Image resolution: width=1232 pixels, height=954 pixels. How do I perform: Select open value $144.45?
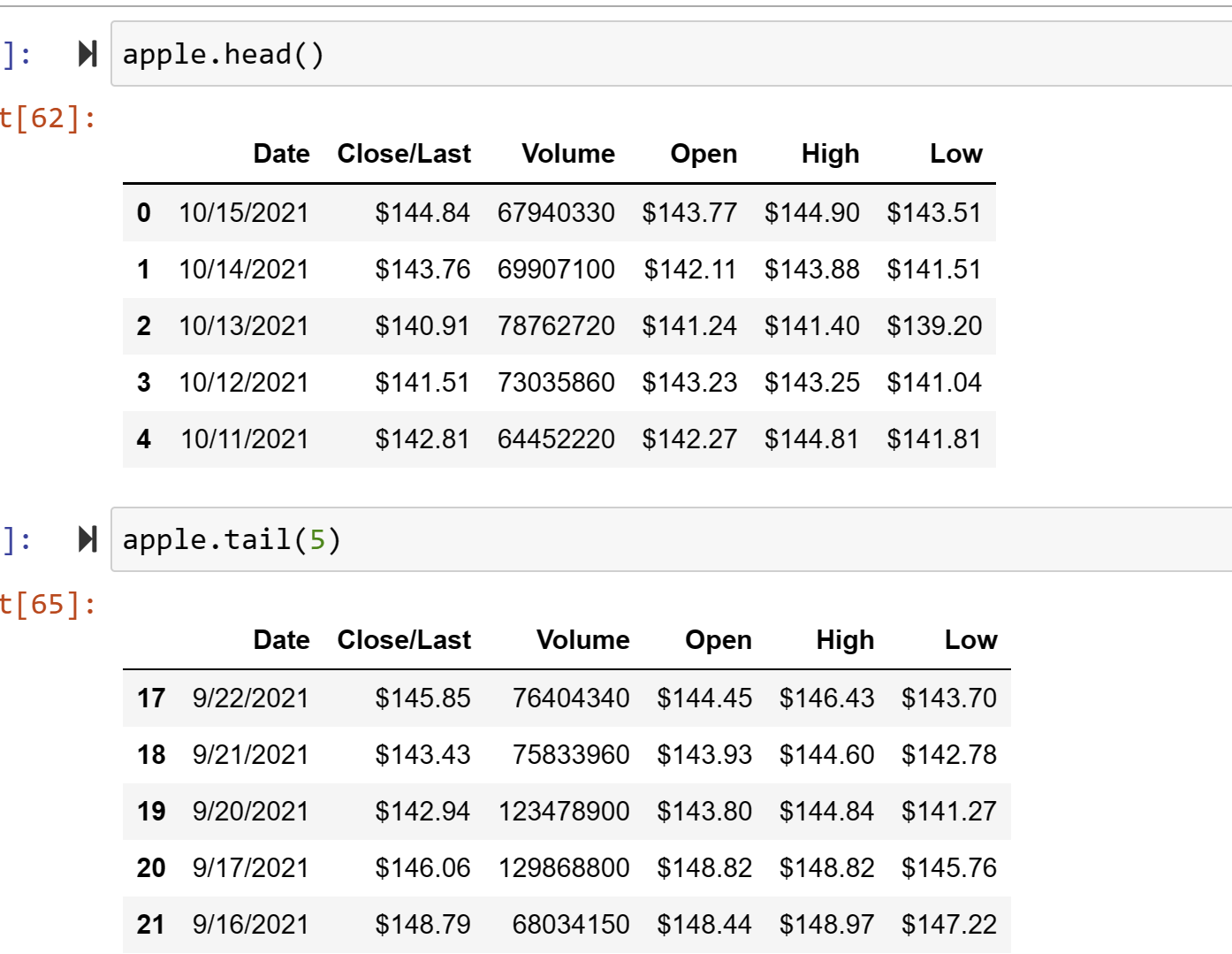[704, 698]
